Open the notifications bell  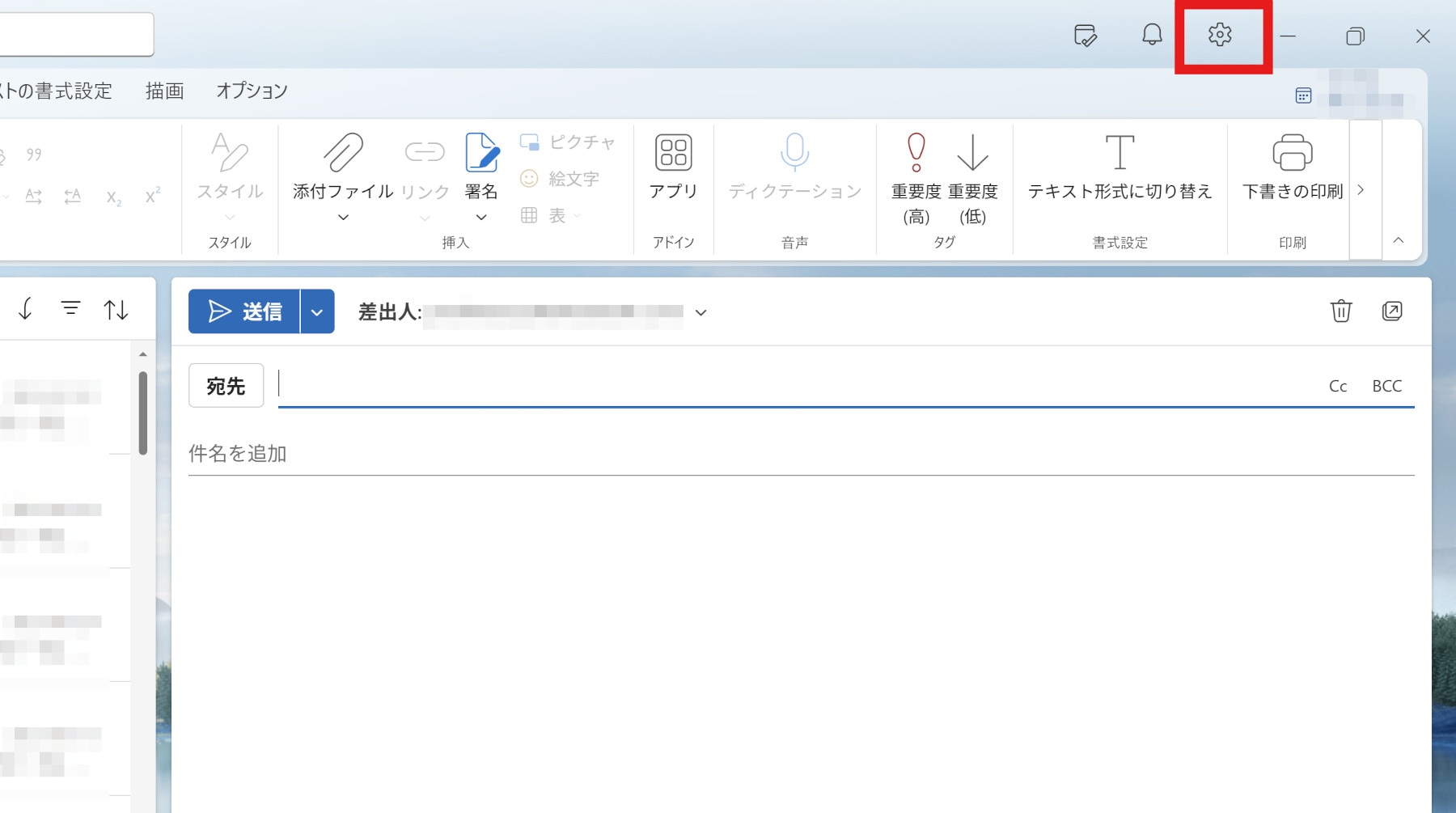tap(1152, 35)
